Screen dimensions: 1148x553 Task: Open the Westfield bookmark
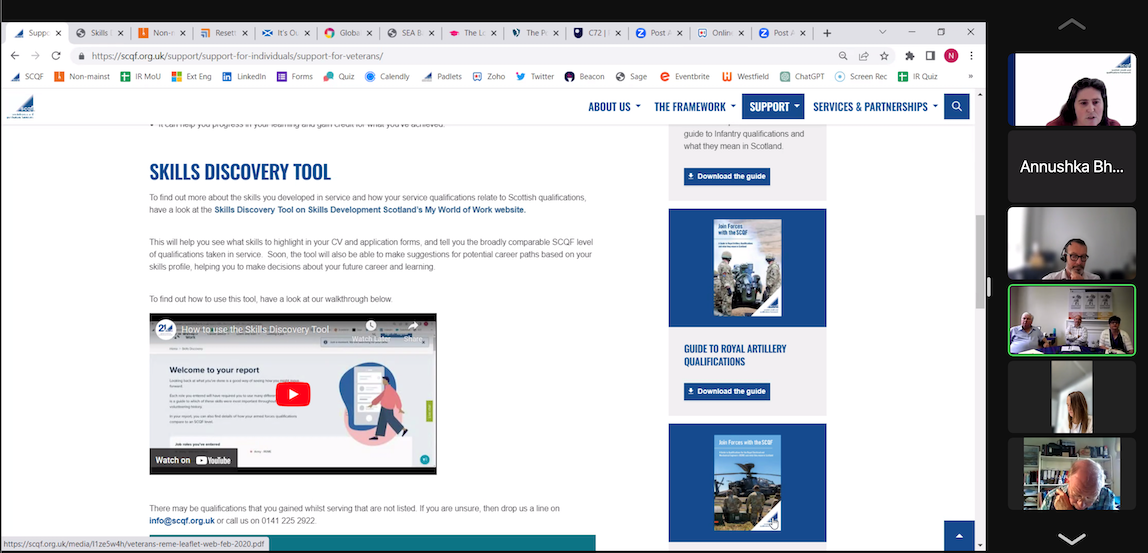pyautogui.click(x=745, y=76)
